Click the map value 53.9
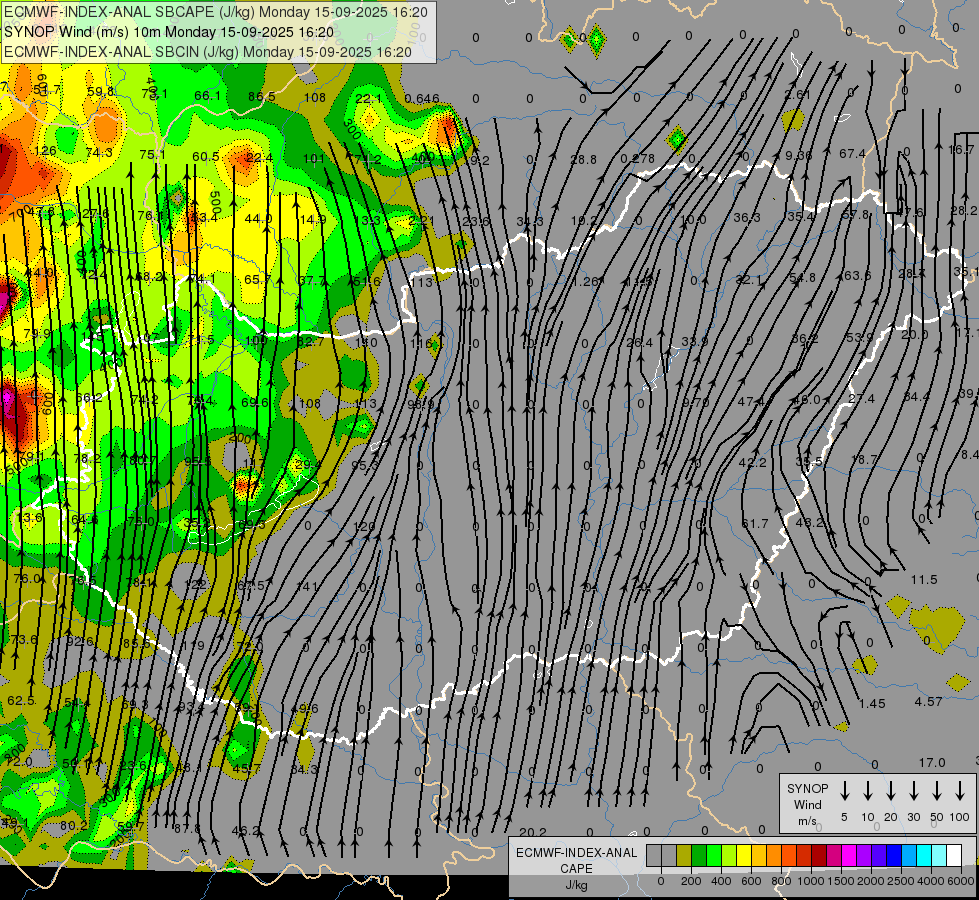 860,337
